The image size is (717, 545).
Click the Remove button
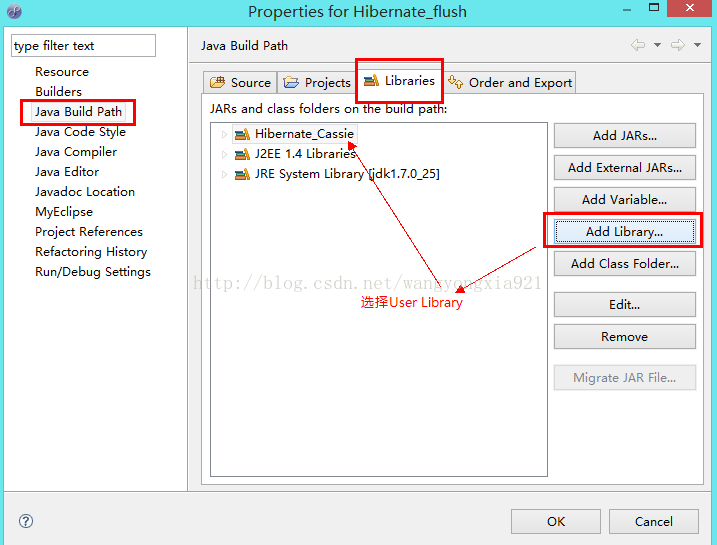tap(625, 337)
